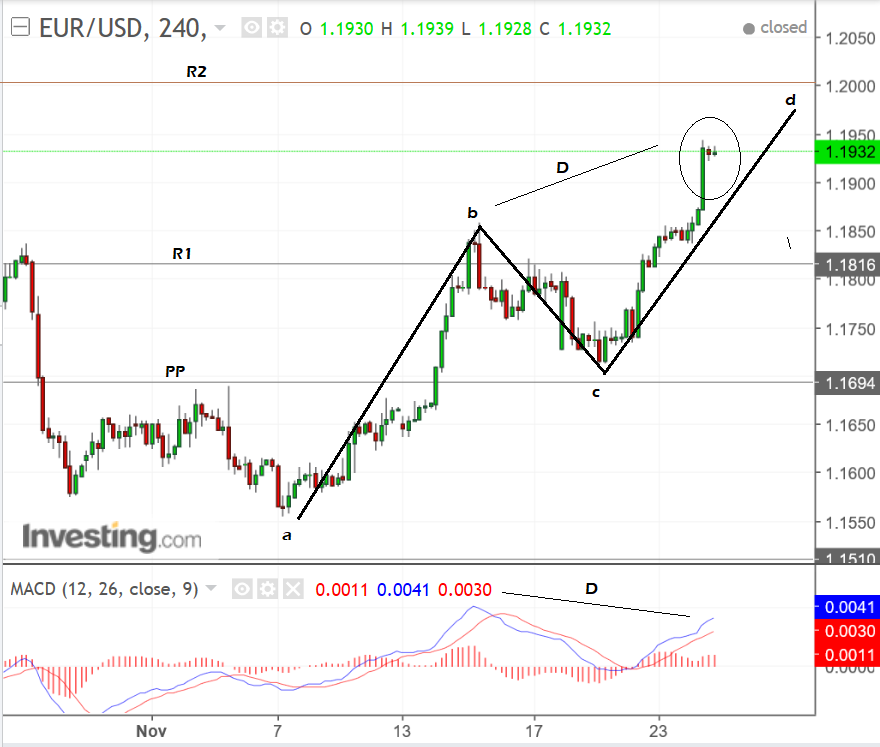Open MACD settings gear icon
The height and width of the screenshot is (747, 880).
tap(268, 589)
